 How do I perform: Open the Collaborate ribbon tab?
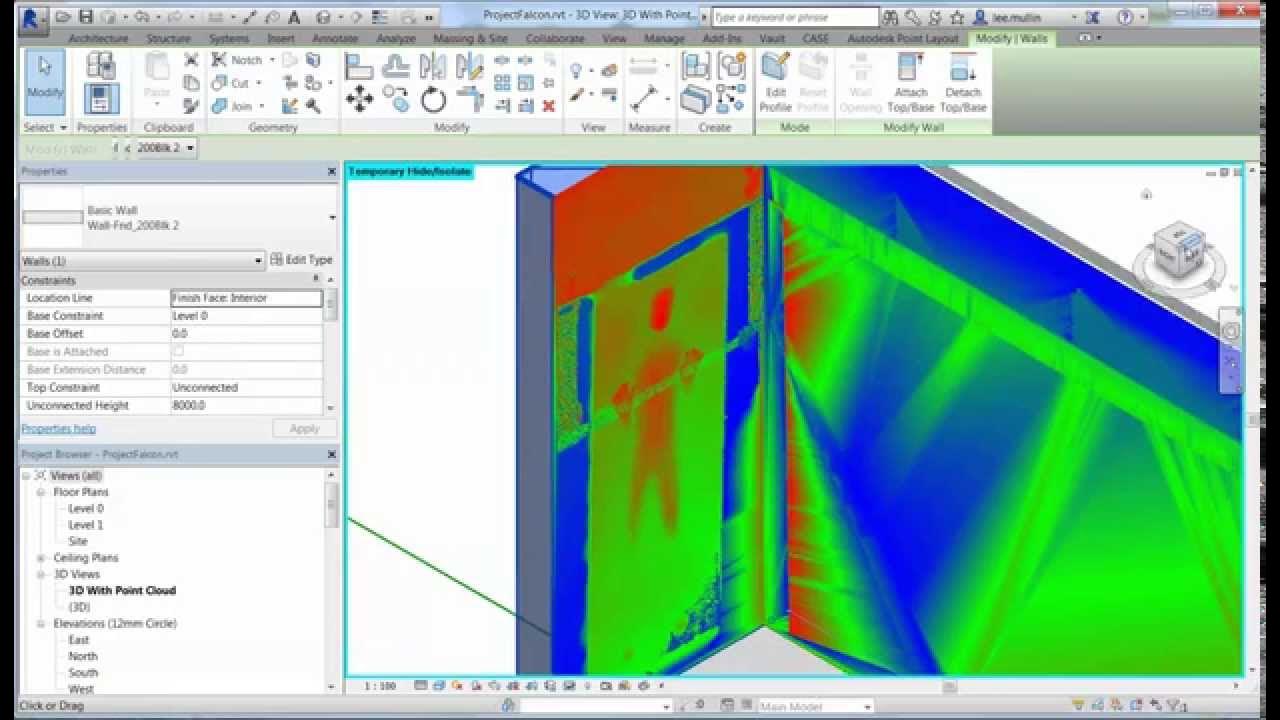[555, 38]
